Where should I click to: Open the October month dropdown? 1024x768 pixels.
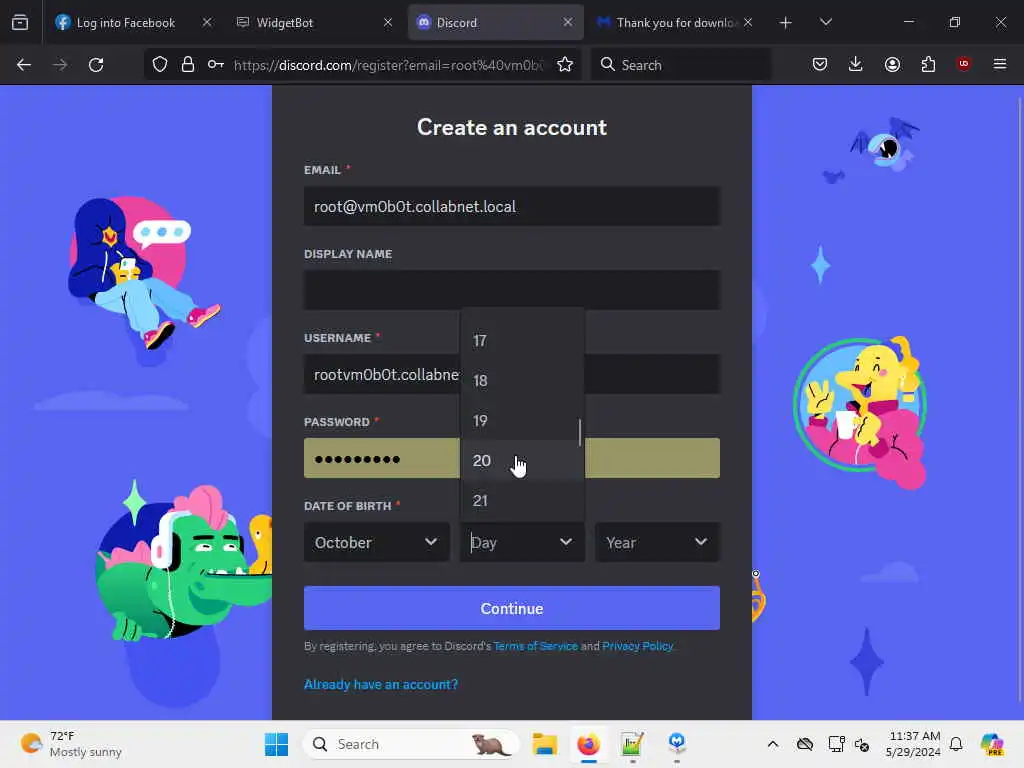tap(377, 542)
